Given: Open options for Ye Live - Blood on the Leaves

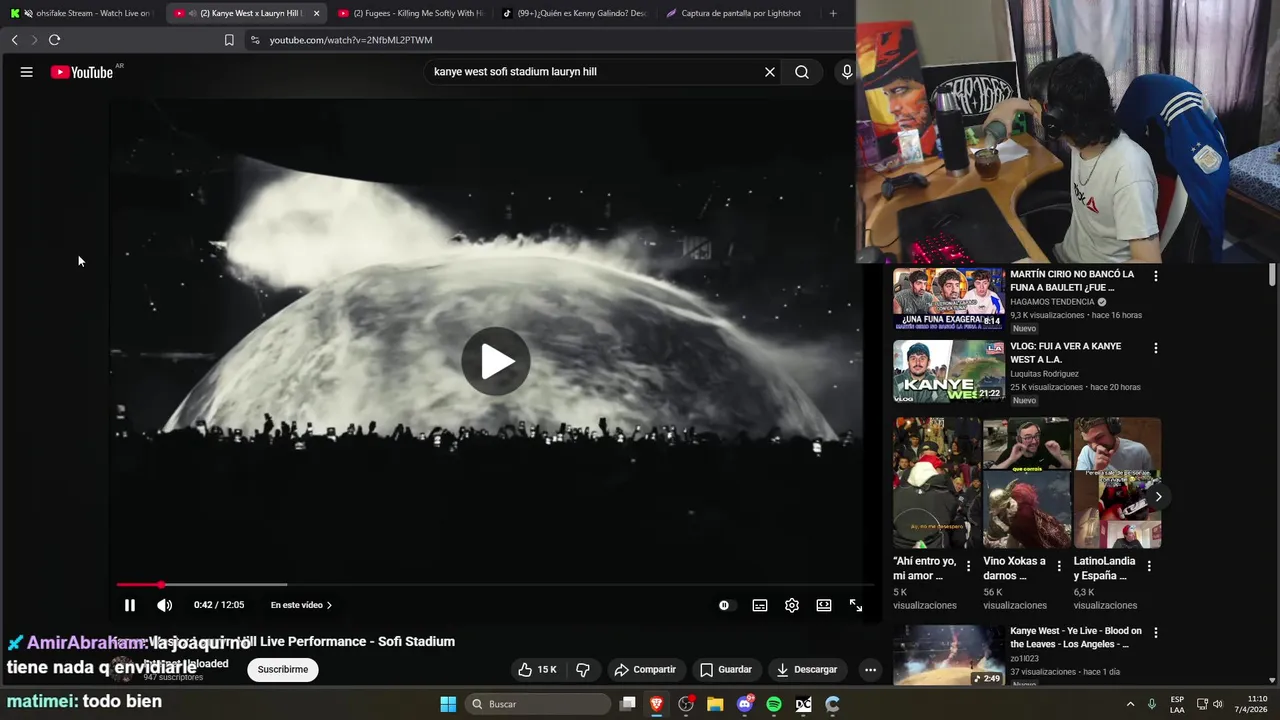Looking at the screenshot, I should (1156, 633).
